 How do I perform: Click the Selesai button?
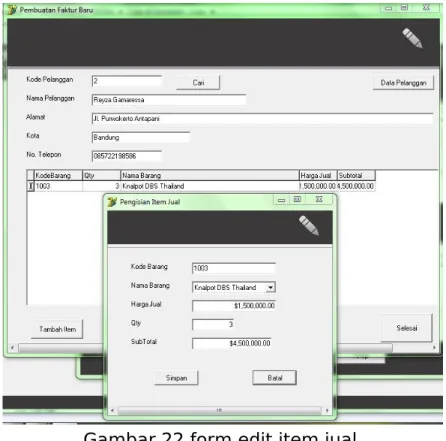click(x=407, y=328)
